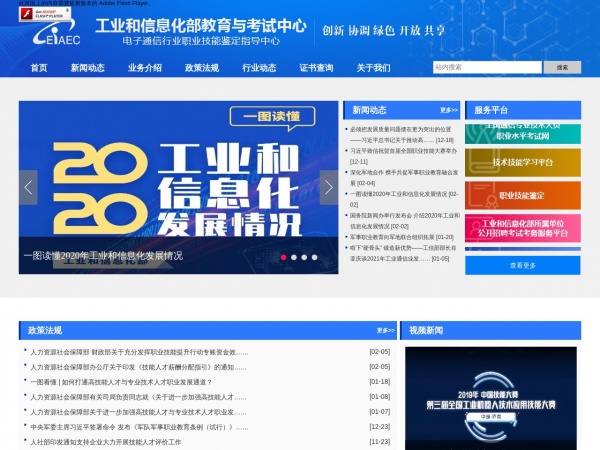Play the 2019年中国技能大赛 video thumbnail
The image size is (600, 450).
point(491,398)
